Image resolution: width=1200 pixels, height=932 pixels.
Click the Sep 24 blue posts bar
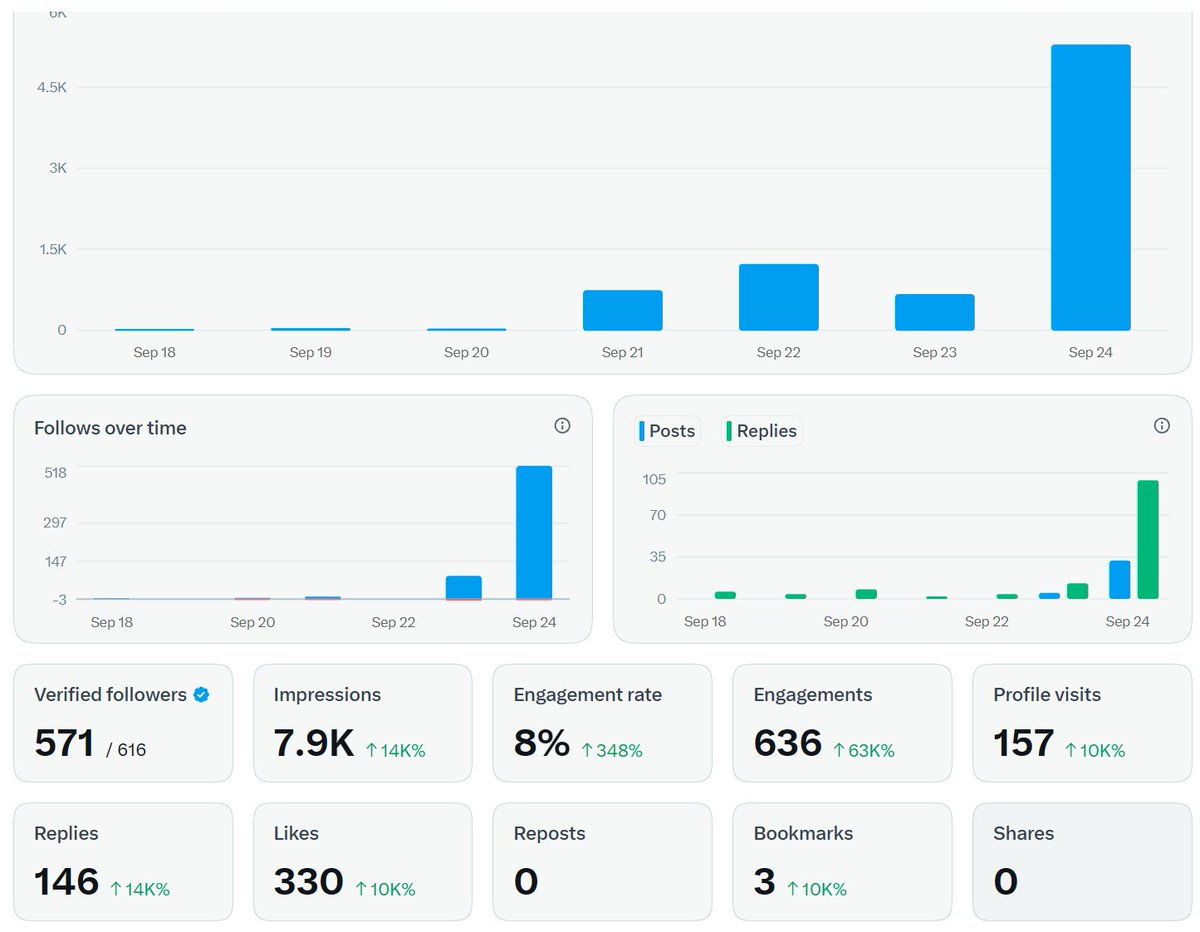1120,580
